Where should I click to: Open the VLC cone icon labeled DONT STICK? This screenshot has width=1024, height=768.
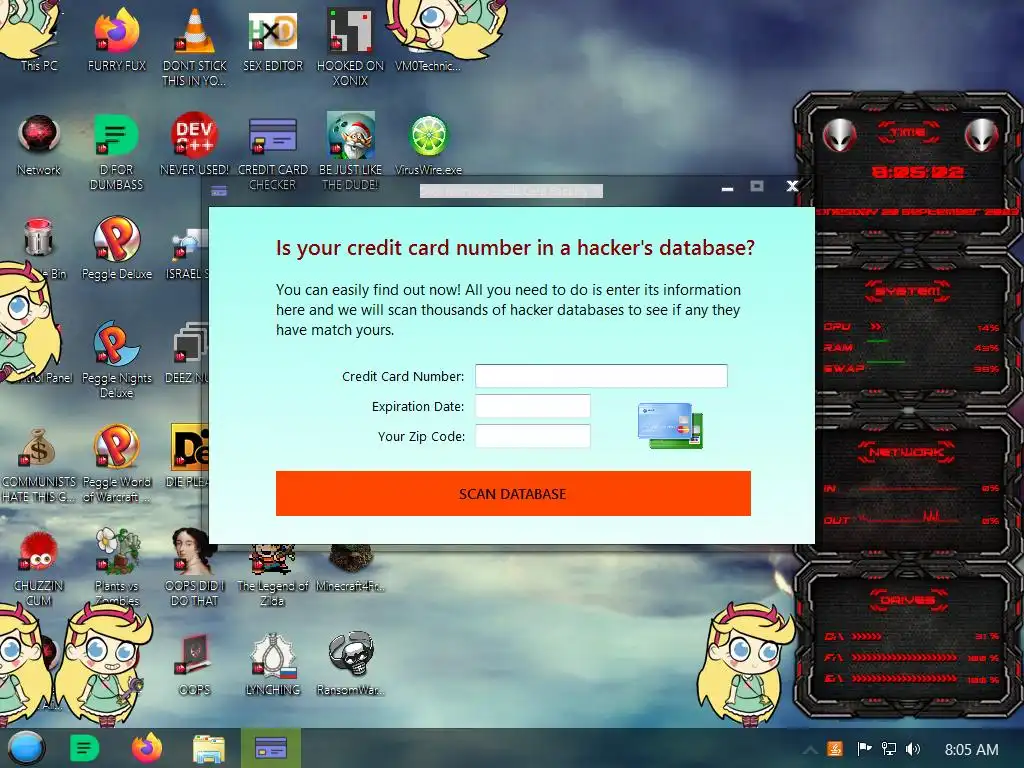[x=195, y=46]
